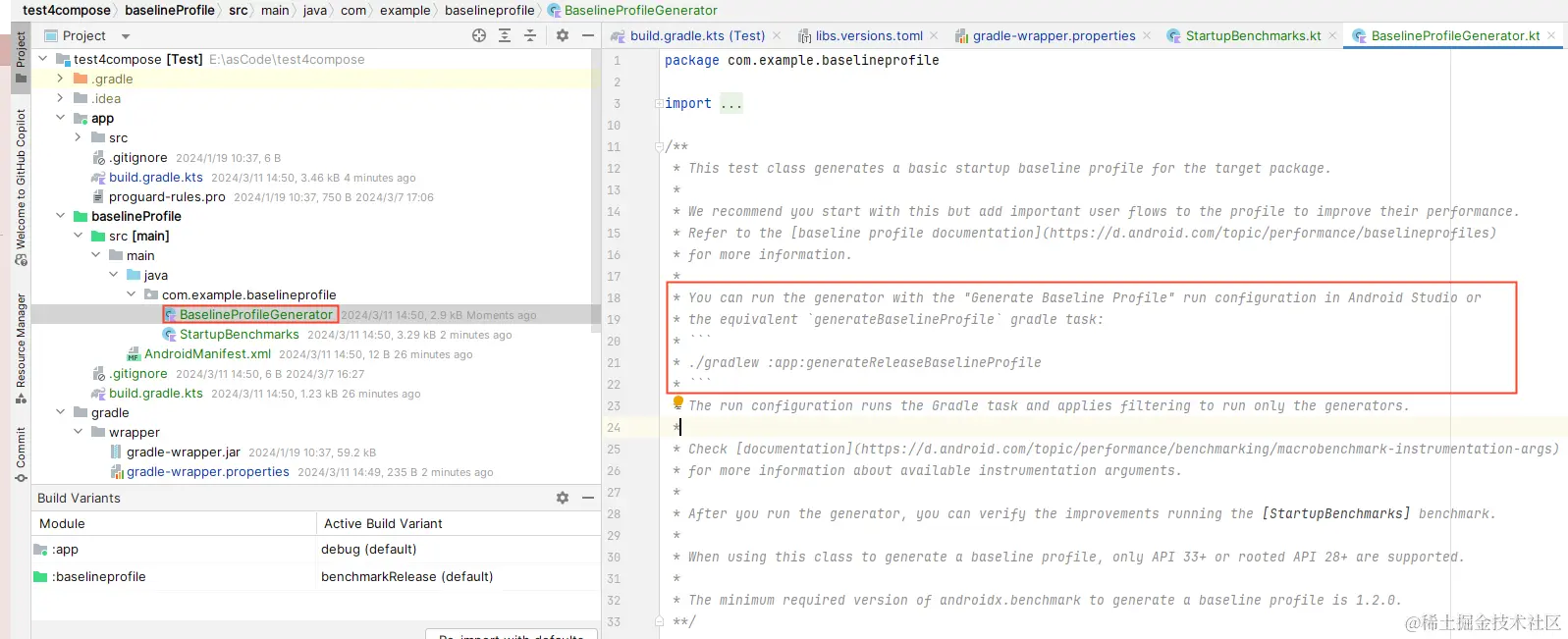Switch to StartupBenchmarks.kt tab
This screenshot has width=1568, height=639.
[x=1252, y=35]
